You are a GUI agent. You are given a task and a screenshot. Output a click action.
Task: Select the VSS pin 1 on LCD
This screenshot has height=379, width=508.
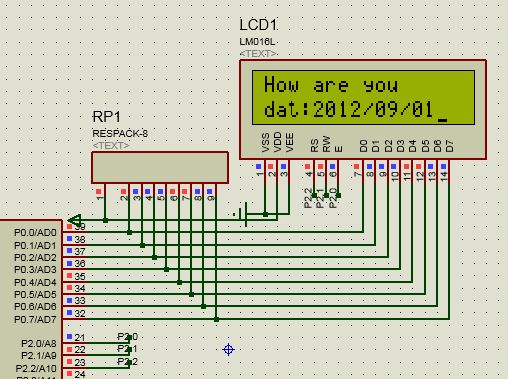tap(265, 172)
